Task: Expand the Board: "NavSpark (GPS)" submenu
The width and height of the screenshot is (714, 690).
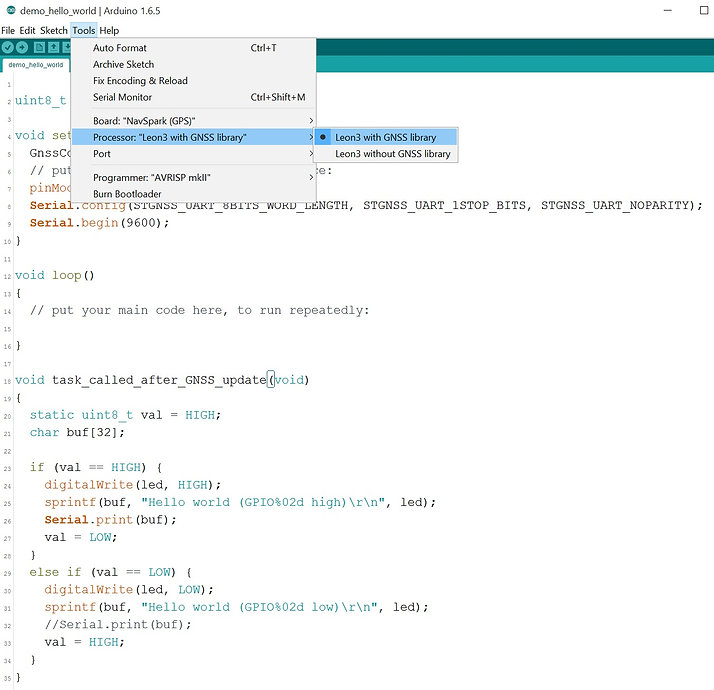Action: point(194,121)
